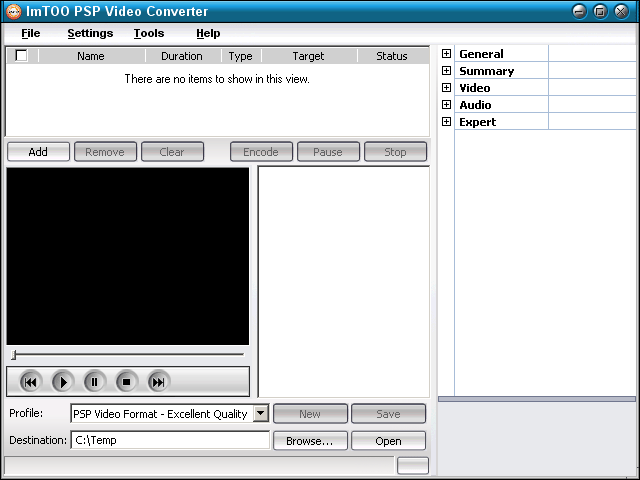Click the skip to previous playback button
Image resolution: width=640 pixels, height=480 pixels.
click(31, 382)
